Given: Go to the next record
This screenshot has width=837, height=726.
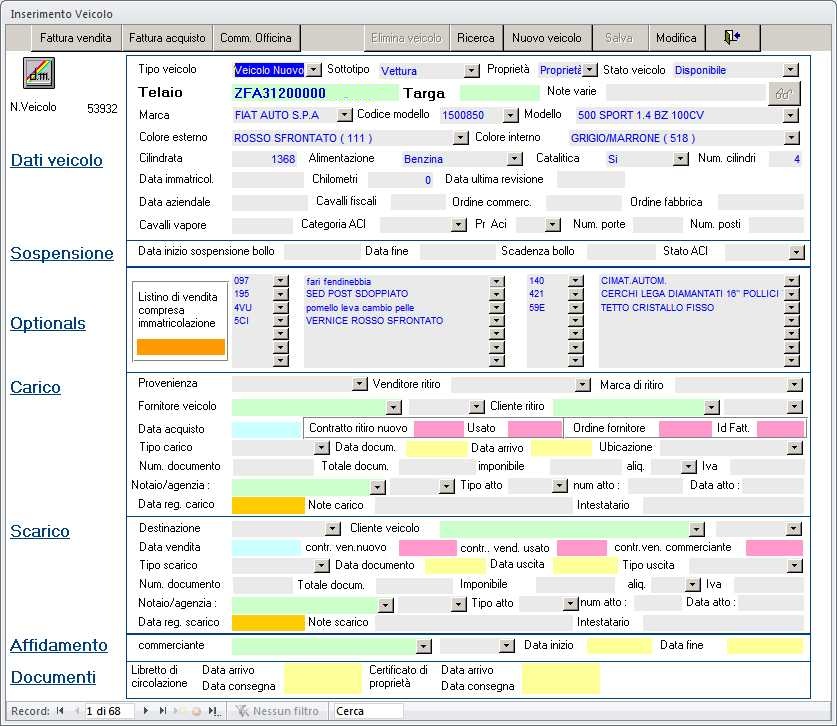Looking at the screenshot, I should click(145, 711).
